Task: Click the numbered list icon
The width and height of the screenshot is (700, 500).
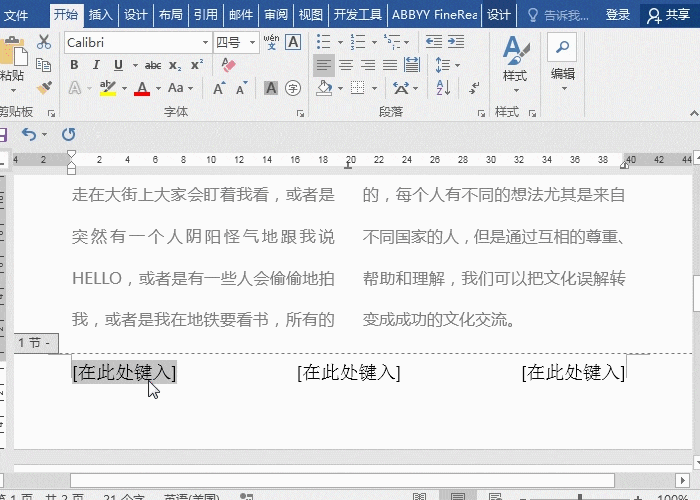Action: (x=358, y=42)
